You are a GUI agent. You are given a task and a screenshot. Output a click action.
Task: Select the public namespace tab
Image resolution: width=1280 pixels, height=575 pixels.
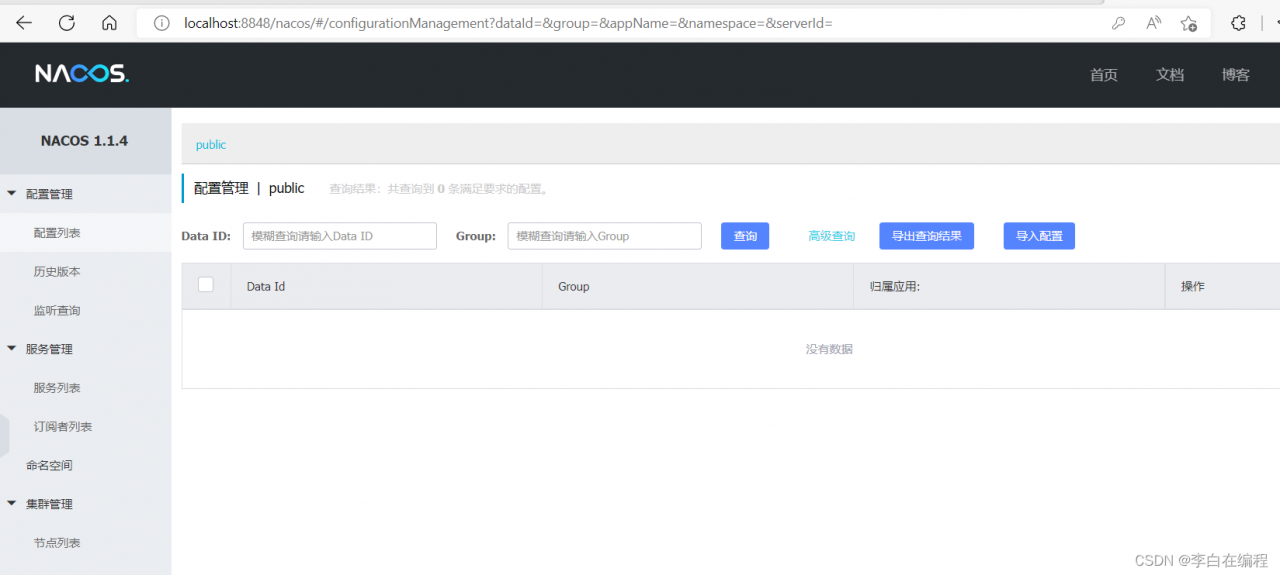click(211, 145)
